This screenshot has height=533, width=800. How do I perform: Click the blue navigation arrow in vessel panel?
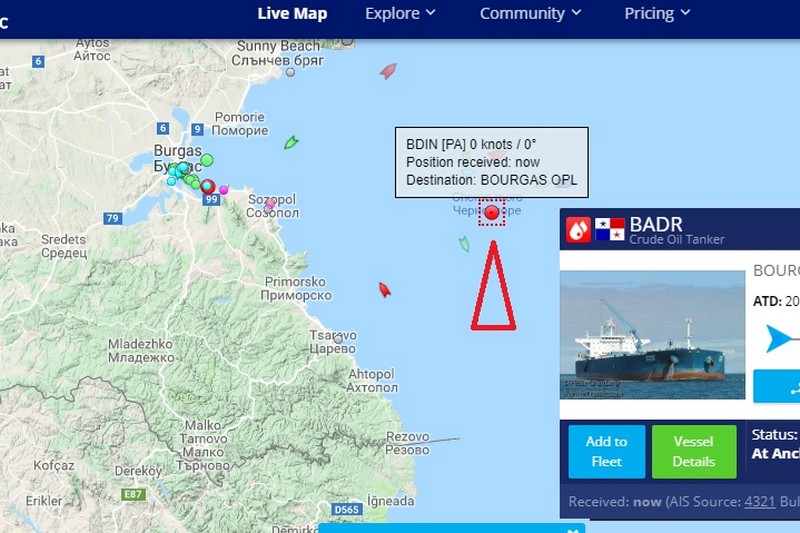tap(778, 338)
